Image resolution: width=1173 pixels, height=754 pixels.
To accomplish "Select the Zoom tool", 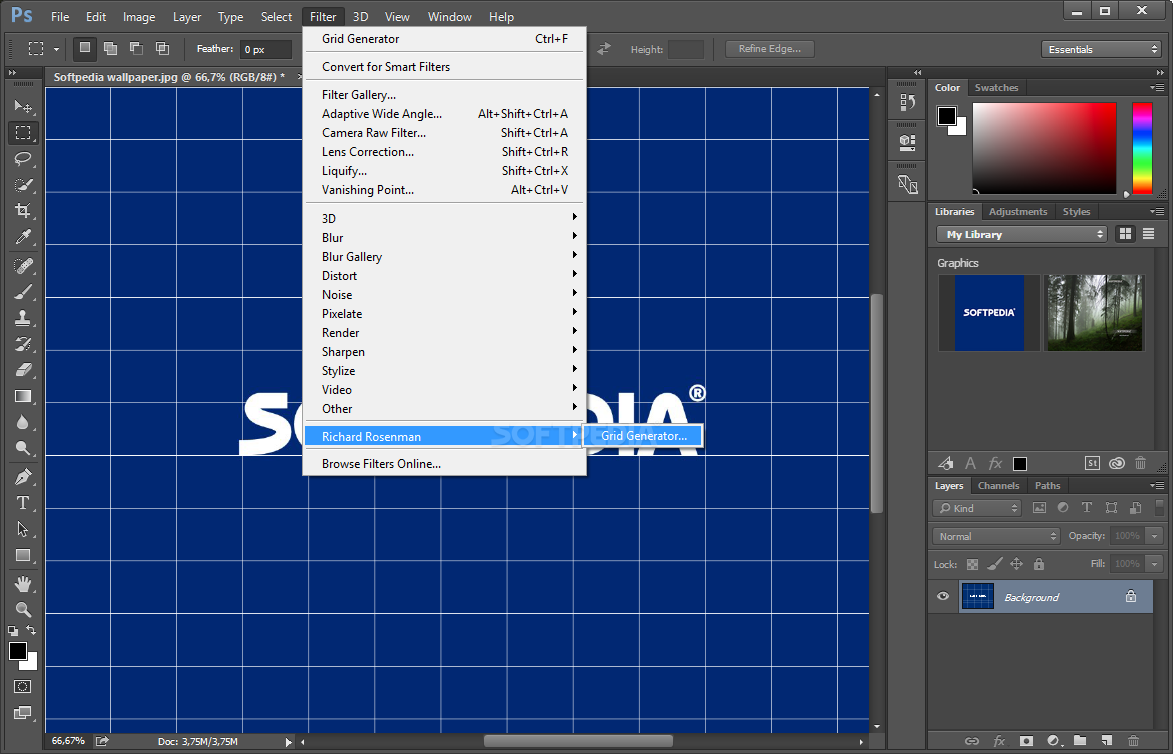I will click(x=23, y=610).
